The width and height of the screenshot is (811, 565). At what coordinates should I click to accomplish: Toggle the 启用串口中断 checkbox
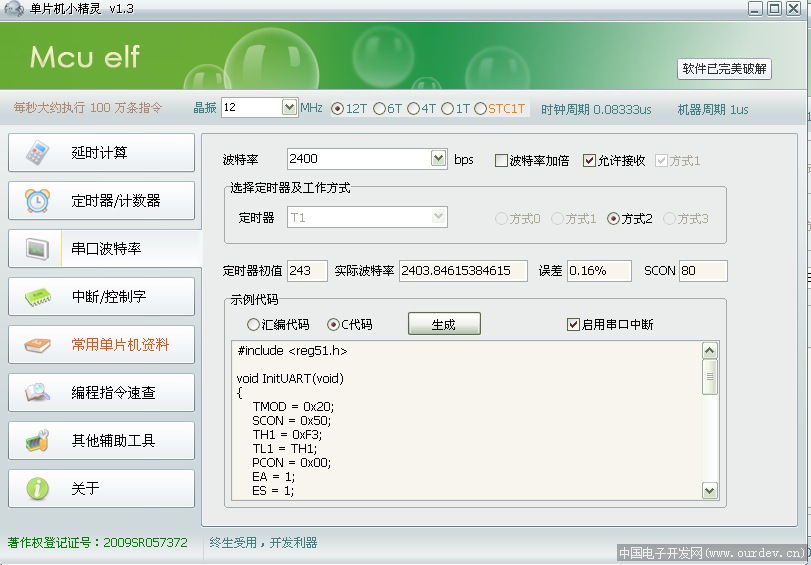pyautogui.click(x=573, y=324)
